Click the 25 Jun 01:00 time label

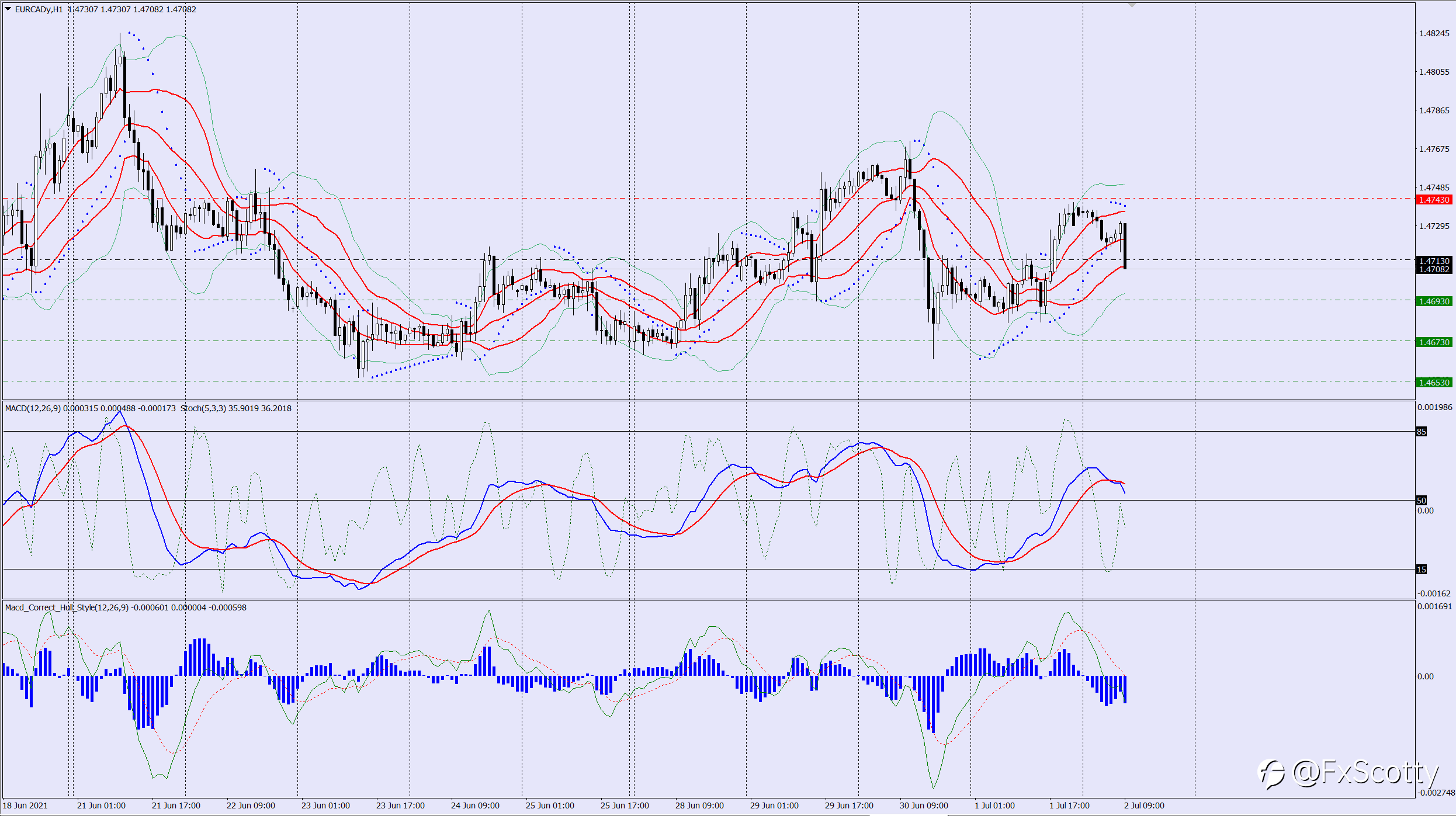pos(550,805)
